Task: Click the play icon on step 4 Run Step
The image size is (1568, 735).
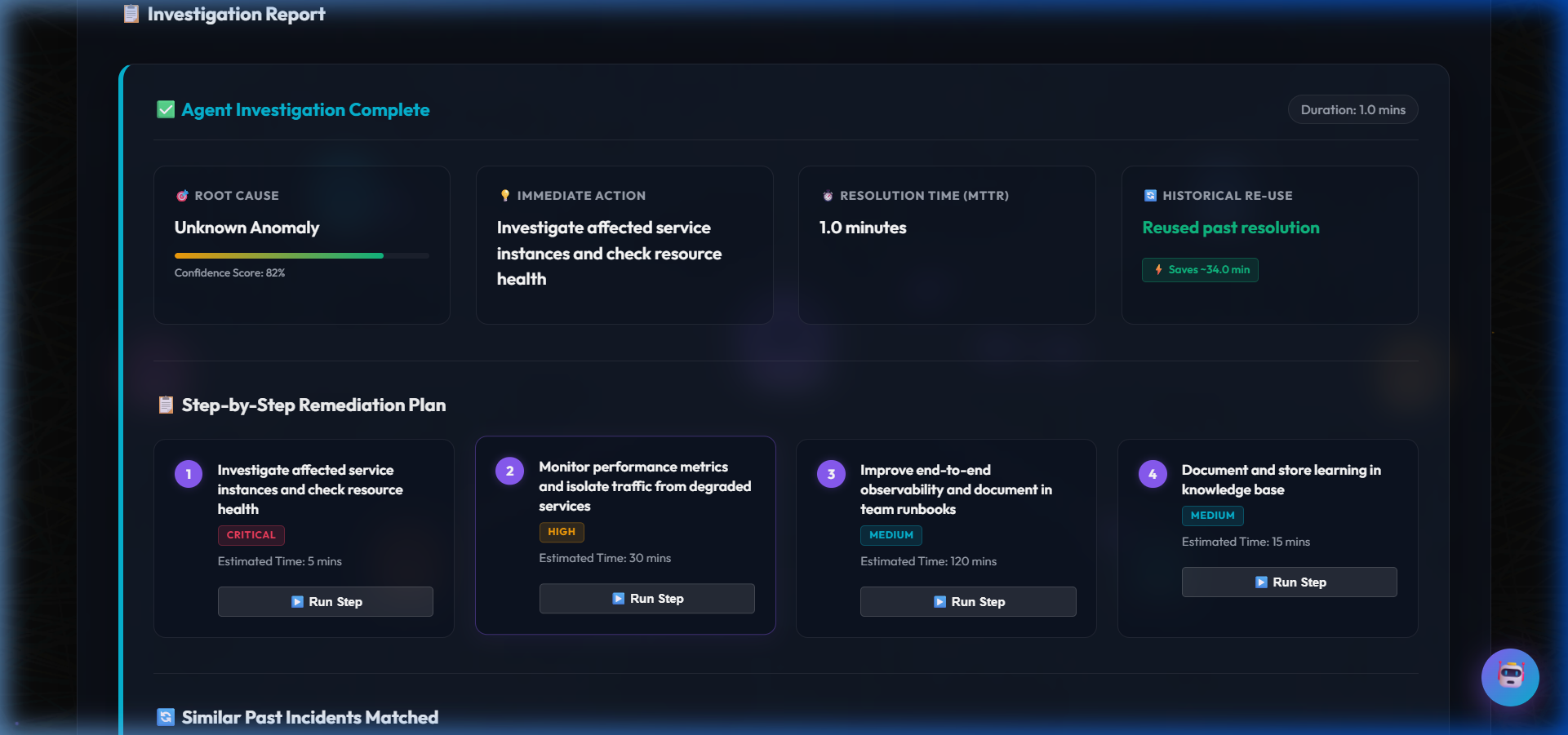Action: (1261, 582)
